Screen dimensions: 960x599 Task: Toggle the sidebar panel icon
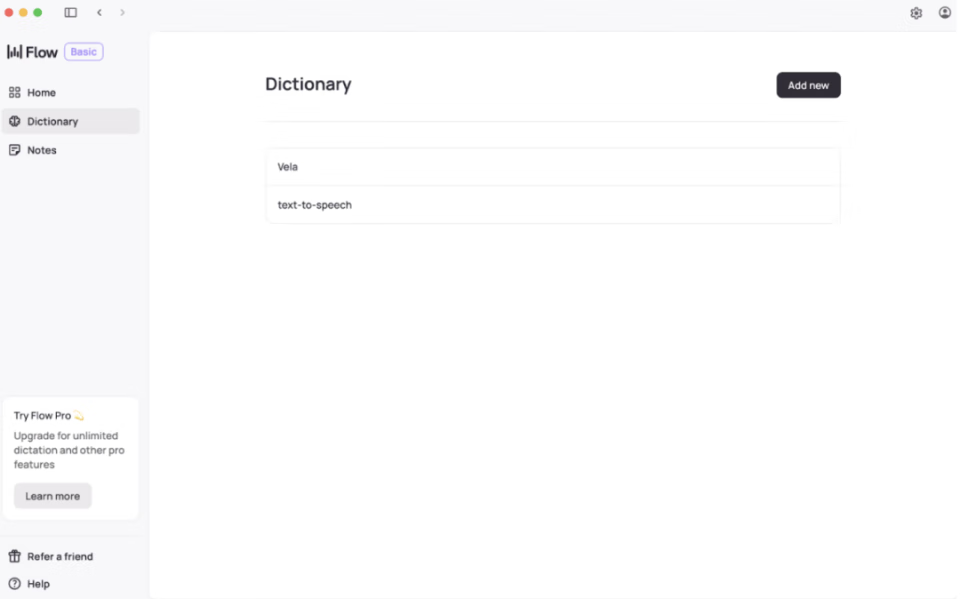[70, 12]
